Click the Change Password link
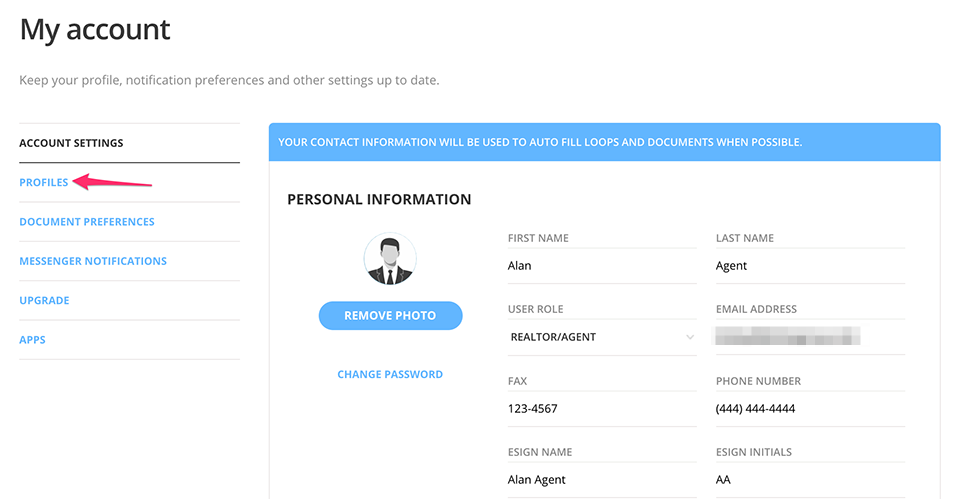 [390, 374]
